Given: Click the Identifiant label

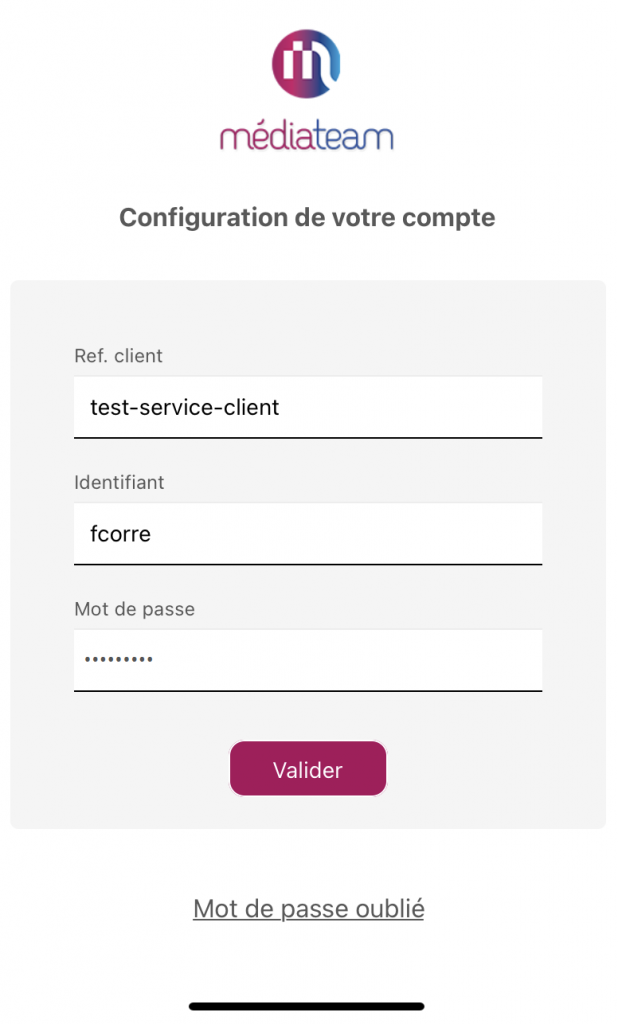Looking at the screenshot, I should pos(119,483).
